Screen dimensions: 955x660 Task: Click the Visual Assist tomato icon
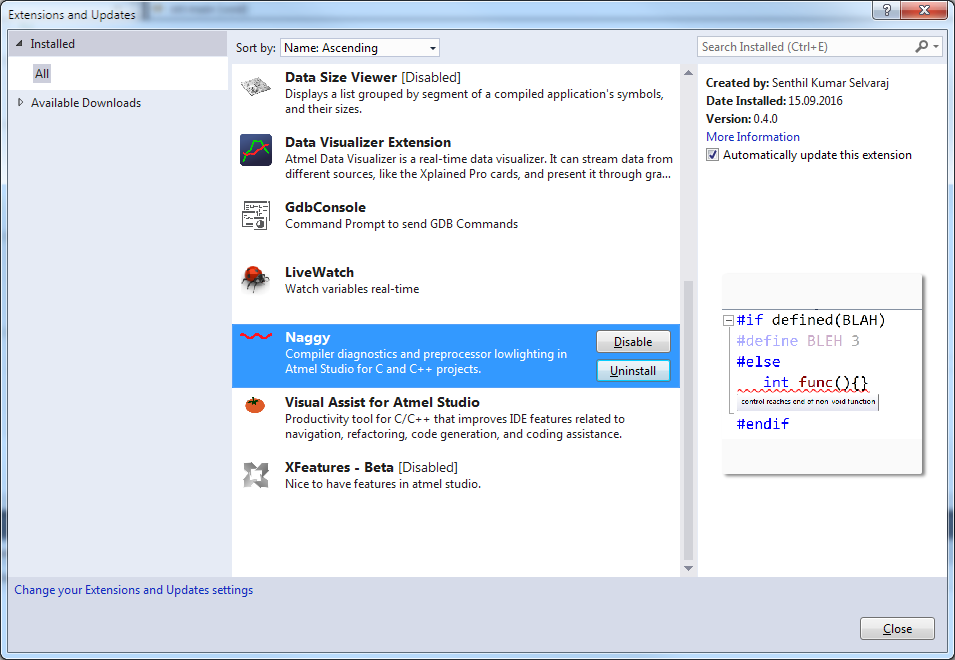click(x=255, y=404)
